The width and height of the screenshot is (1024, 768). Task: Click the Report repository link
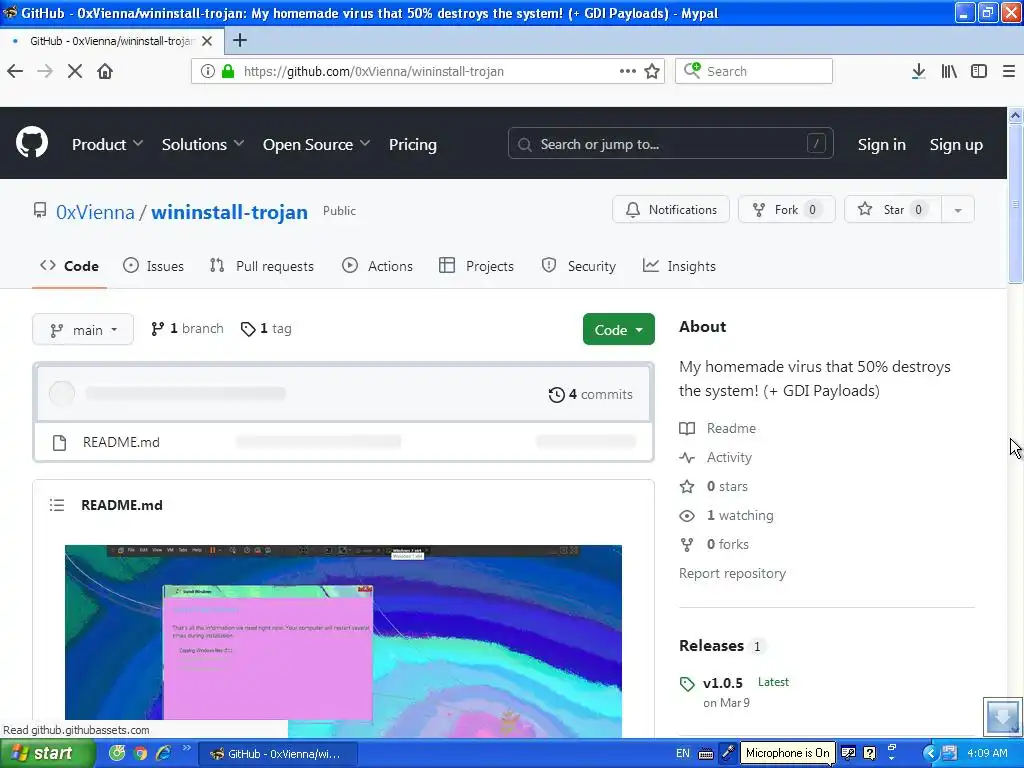click(x=732, y=573)
